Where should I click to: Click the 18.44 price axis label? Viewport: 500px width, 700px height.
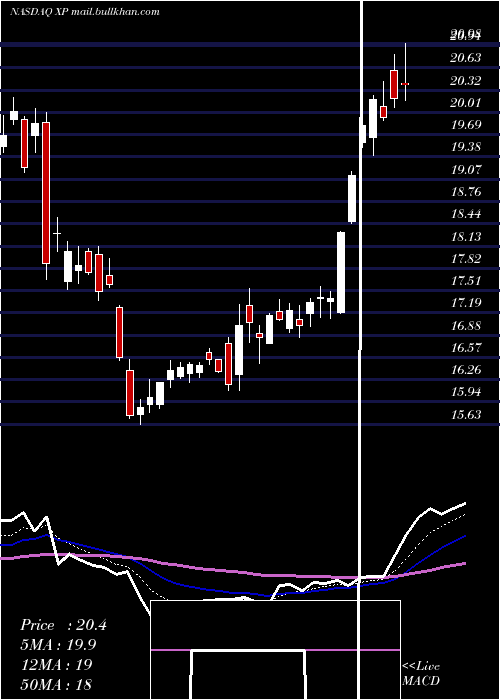[x=466, y=214]
